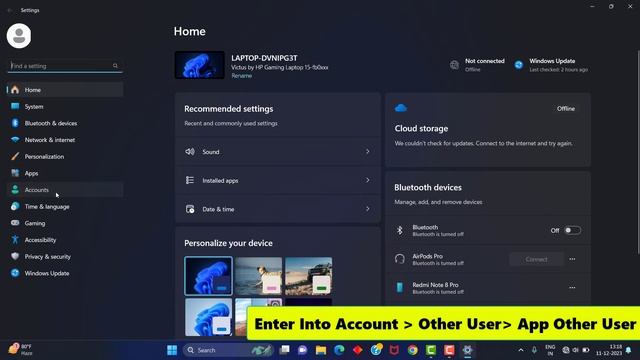
Task: Open Privacy & security settings
Action: point(65,257)
